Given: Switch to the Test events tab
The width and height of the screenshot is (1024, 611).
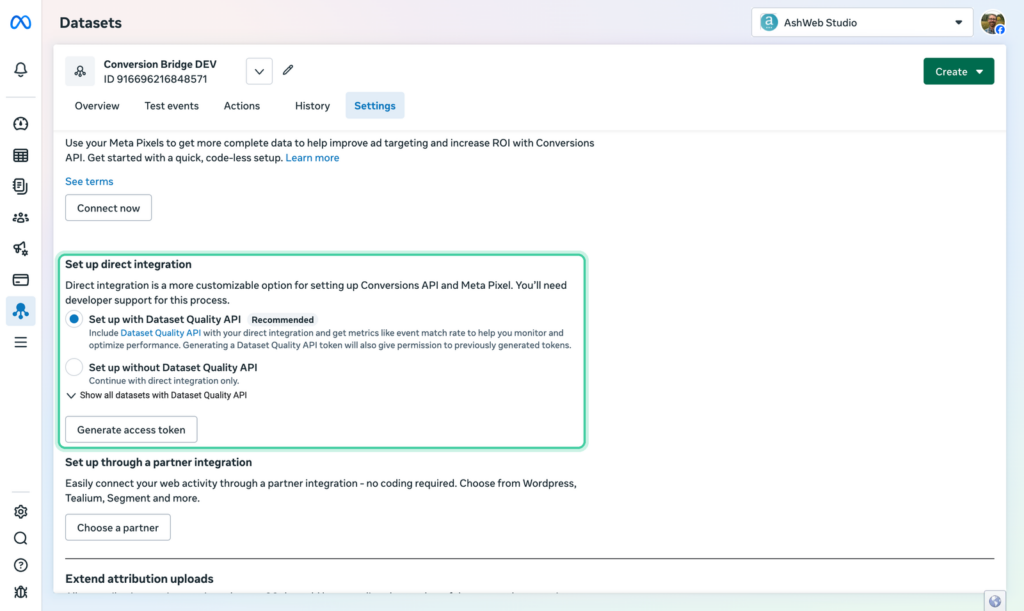Looking at the screenshot, I should [x=172, y=106].
